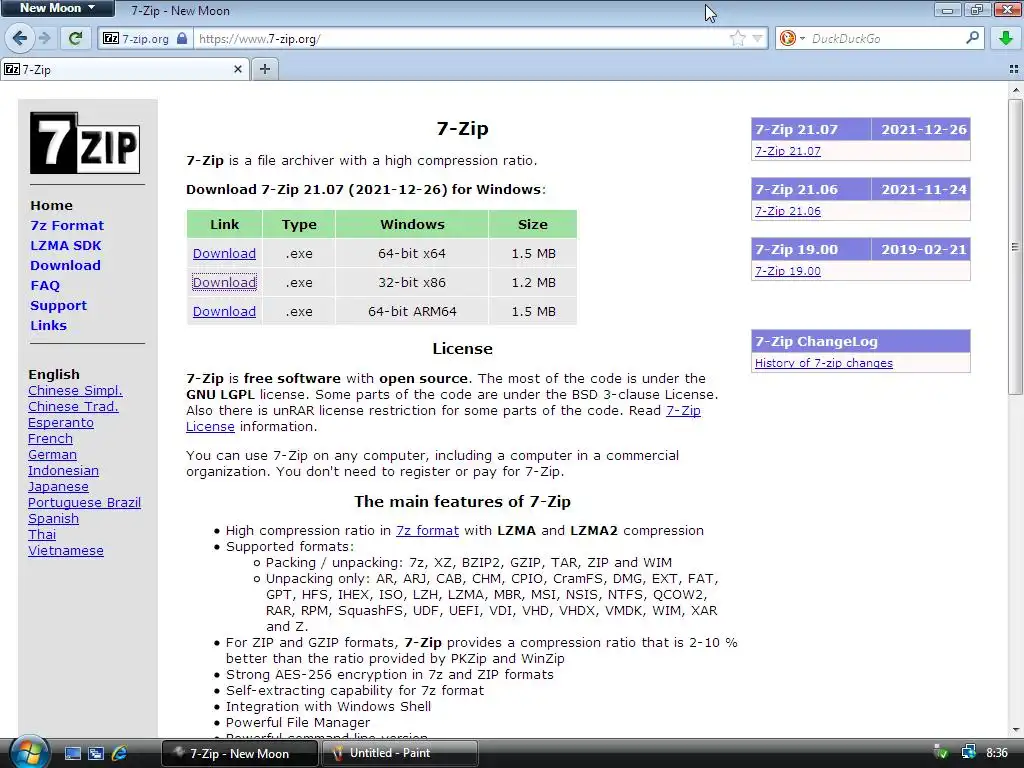The width and height of the screenshot is (1024, 768).
Task: Download the 64-bit x64 installer
Action: click(x=224, y=253)
